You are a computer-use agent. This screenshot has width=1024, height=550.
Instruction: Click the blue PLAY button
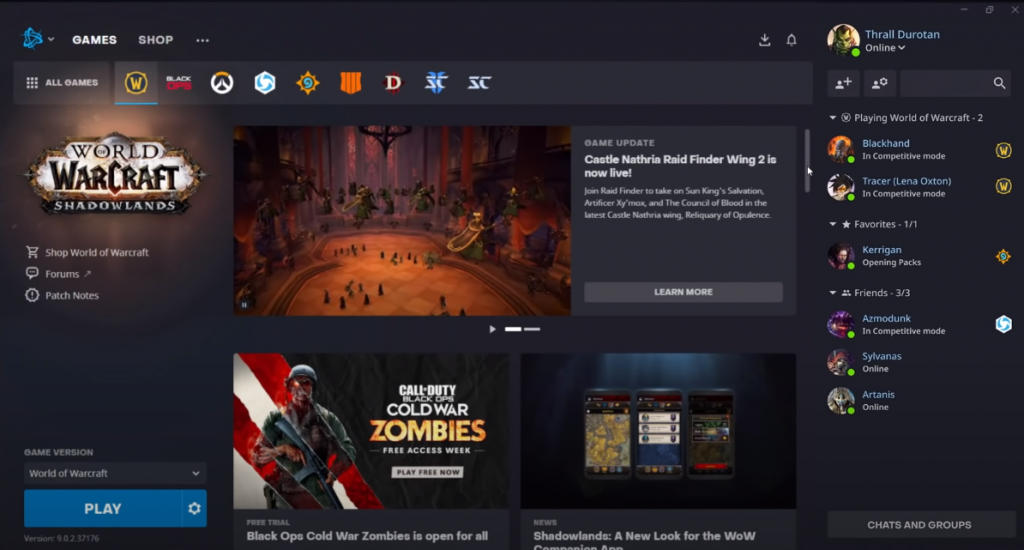103,508
